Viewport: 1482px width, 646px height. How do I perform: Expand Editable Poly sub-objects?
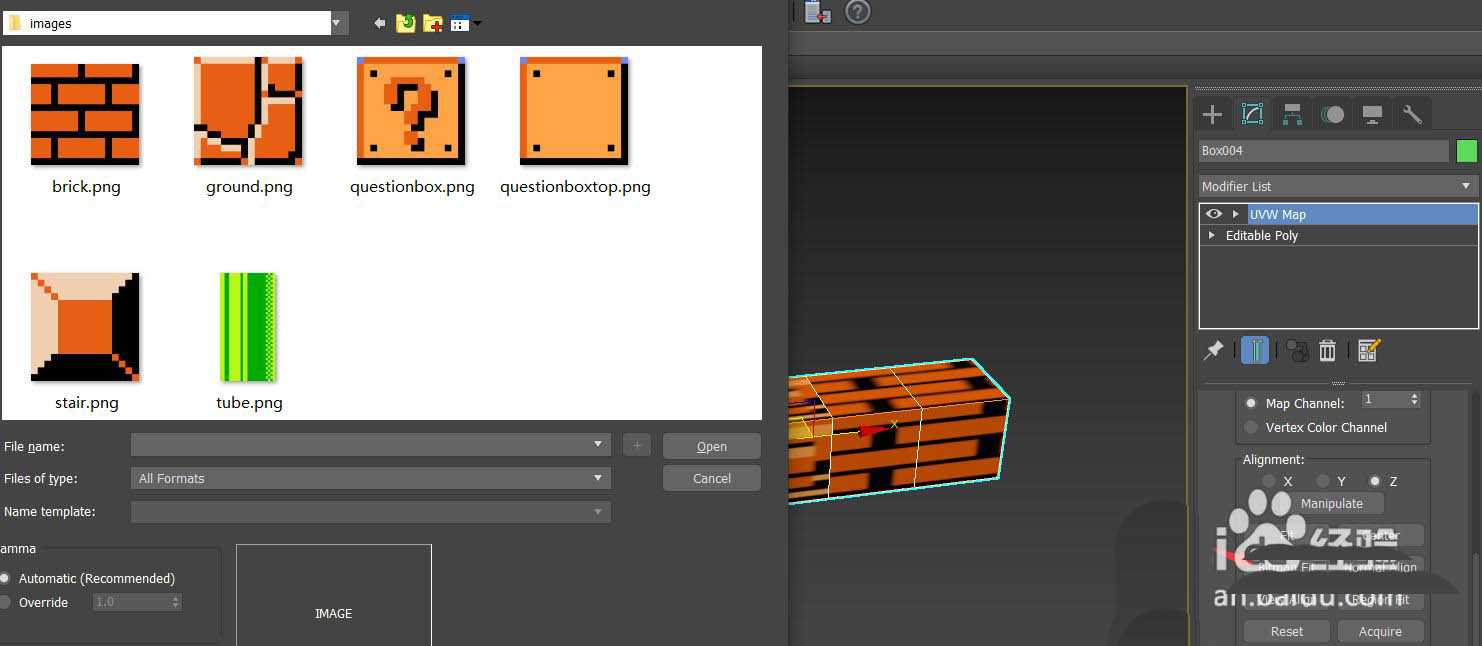pyautogui.click(x=1212, y=235)
